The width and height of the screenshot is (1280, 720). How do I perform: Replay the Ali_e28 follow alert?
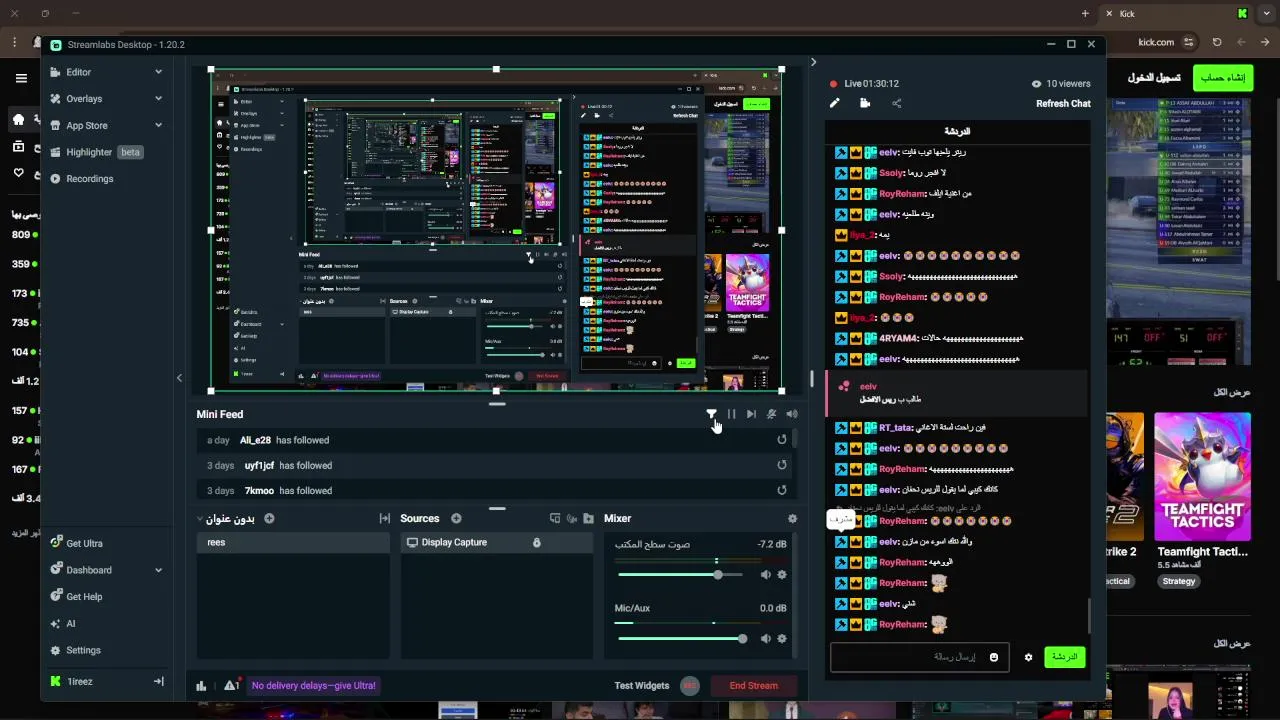[x=782, y=440]
